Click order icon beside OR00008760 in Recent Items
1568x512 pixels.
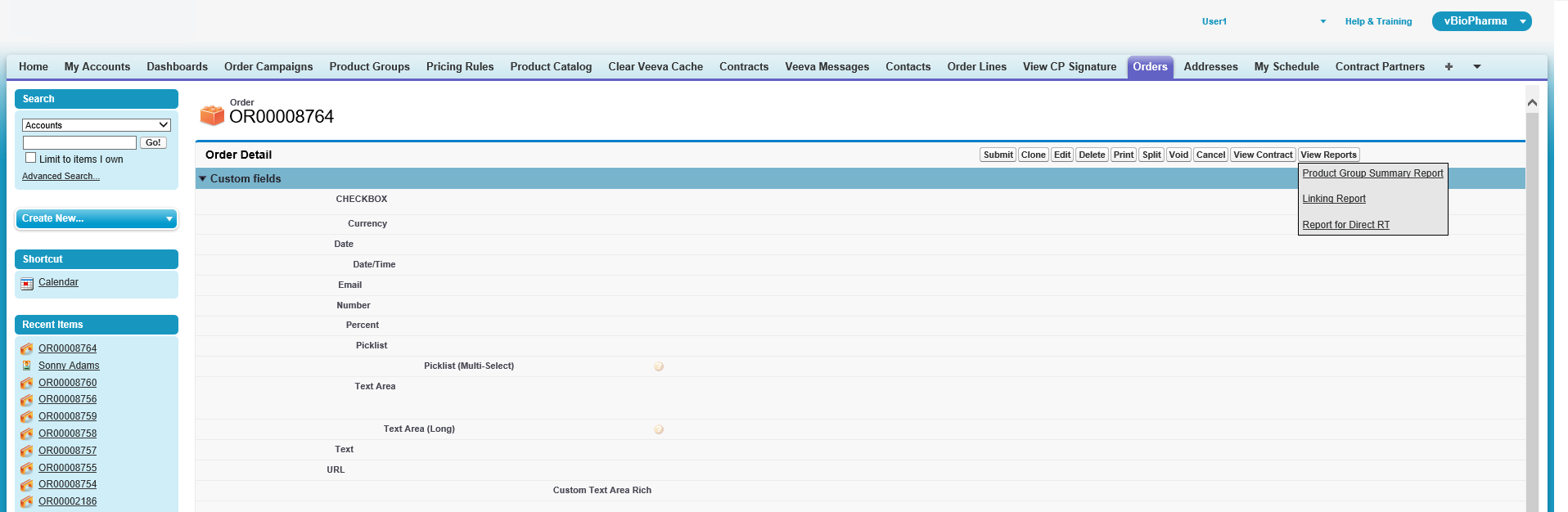27,383
